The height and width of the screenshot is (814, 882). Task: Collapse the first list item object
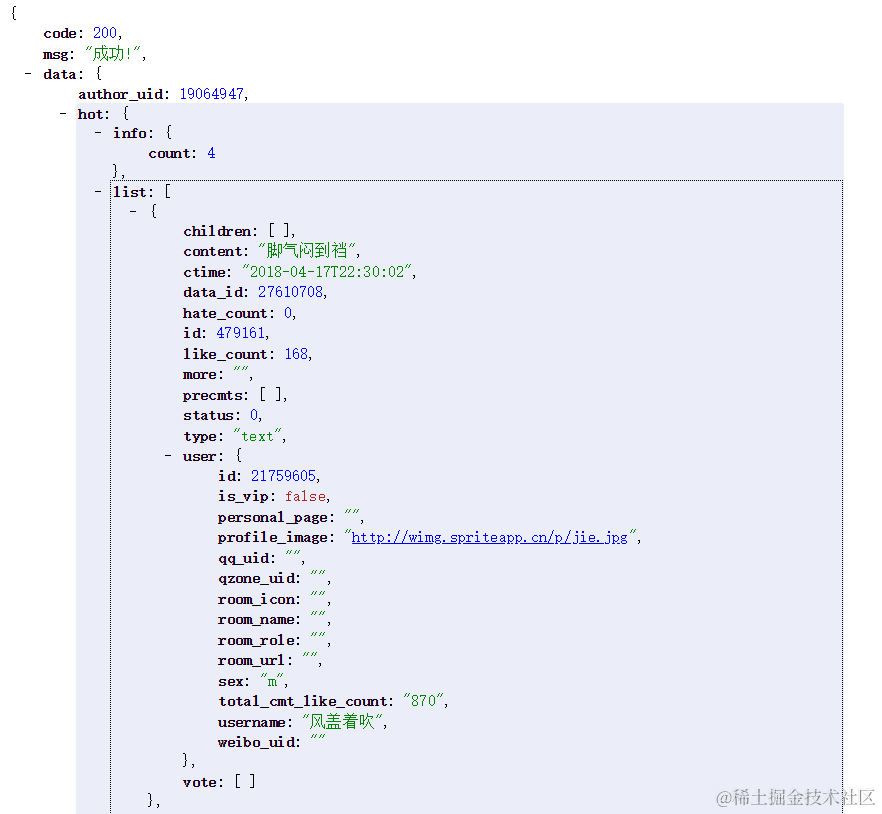coord(133,212)
